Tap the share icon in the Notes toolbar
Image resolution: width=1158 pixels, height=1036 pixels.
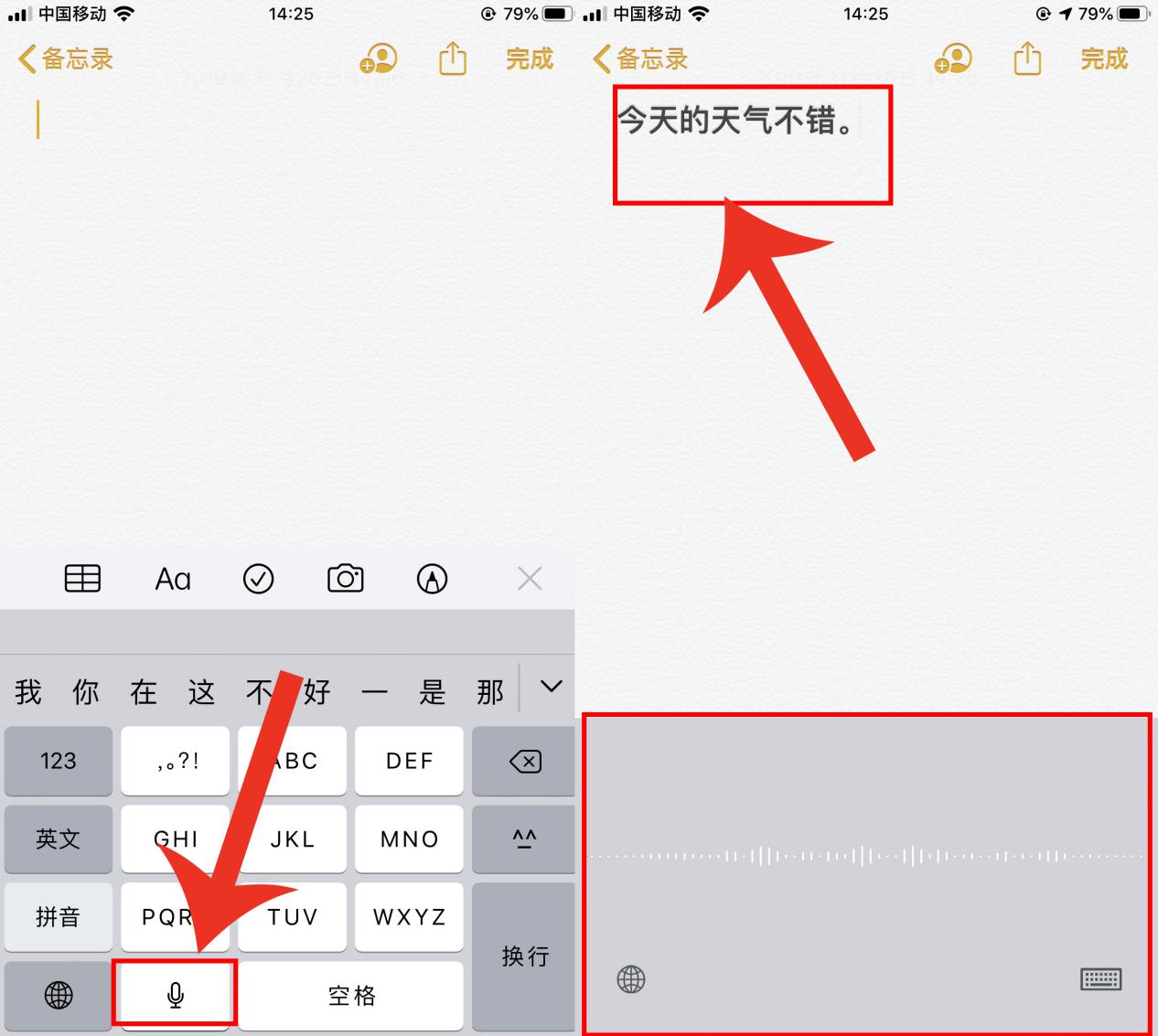pyautogui.click(x=452, y=59)
